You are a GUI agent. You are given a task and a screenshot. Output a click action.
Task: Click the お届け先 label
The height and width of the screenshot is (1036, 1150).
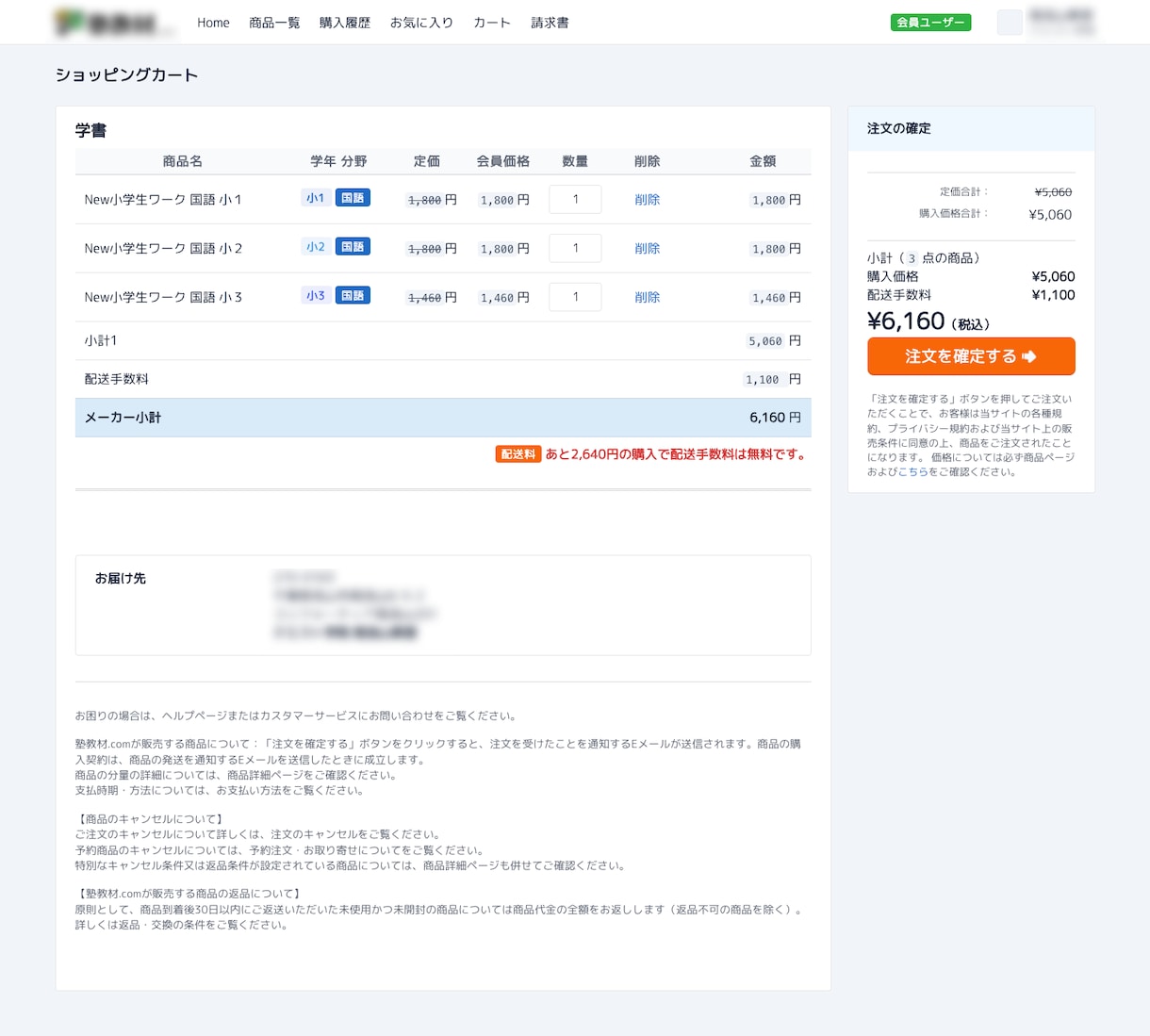[121, 578]
